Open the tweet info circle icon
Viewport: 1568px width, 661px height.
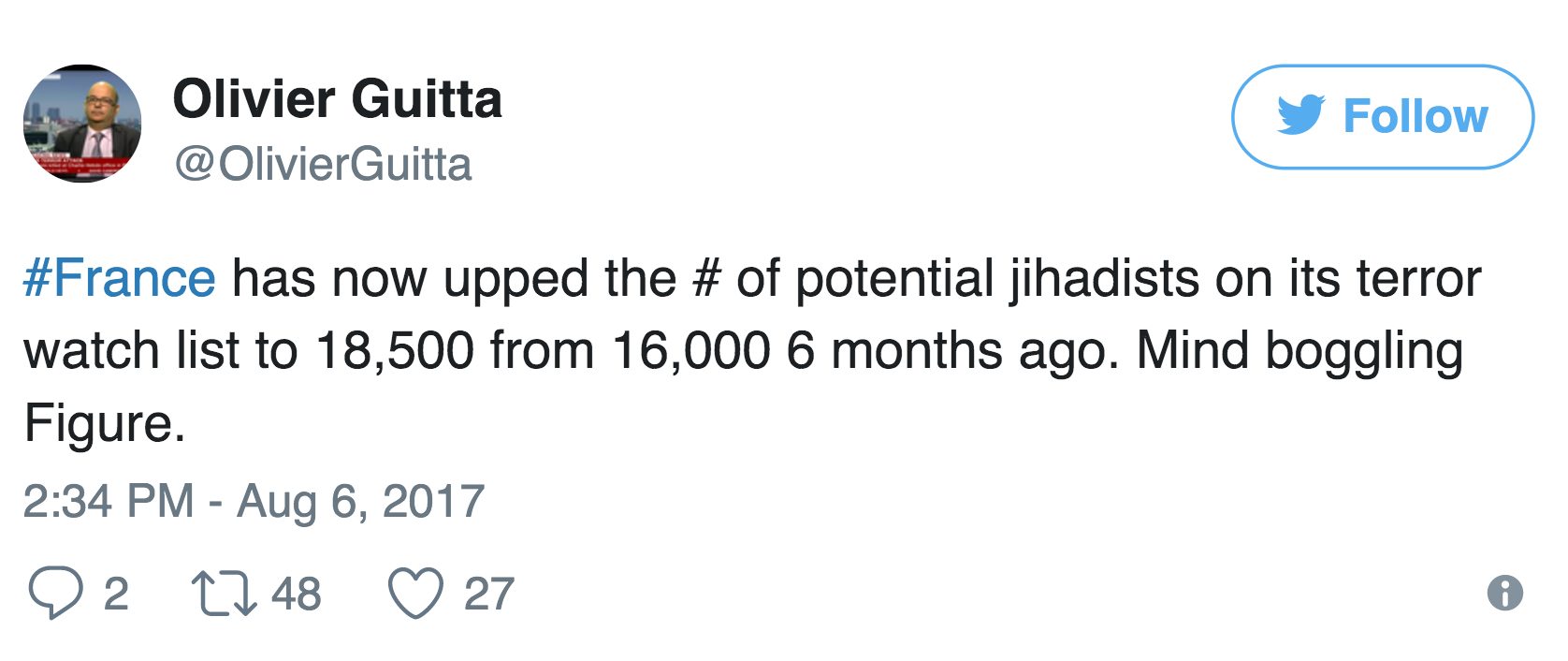pos(1504,593)
